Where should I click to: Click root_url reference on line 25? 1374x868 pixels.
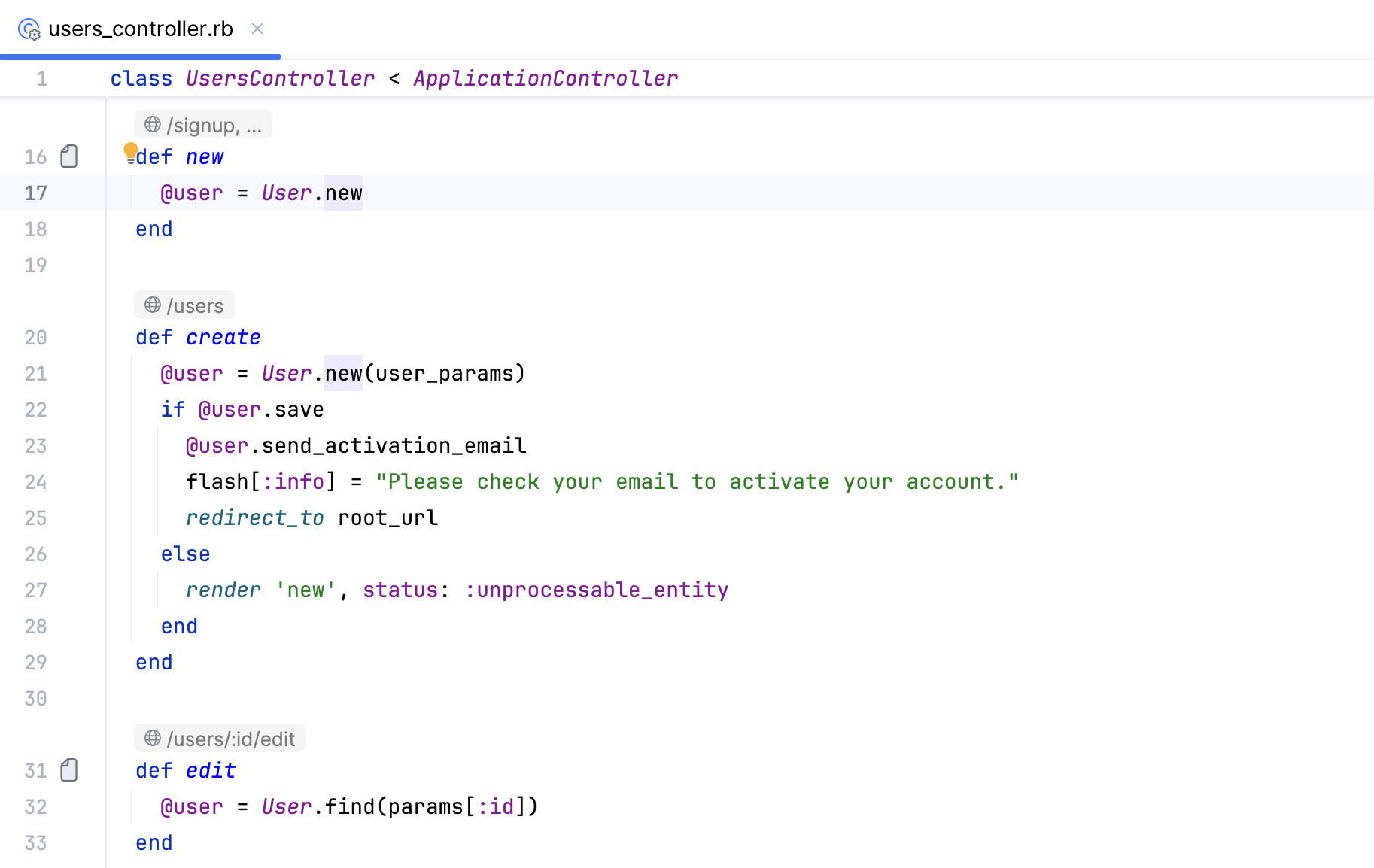click(x=386, y=517)
